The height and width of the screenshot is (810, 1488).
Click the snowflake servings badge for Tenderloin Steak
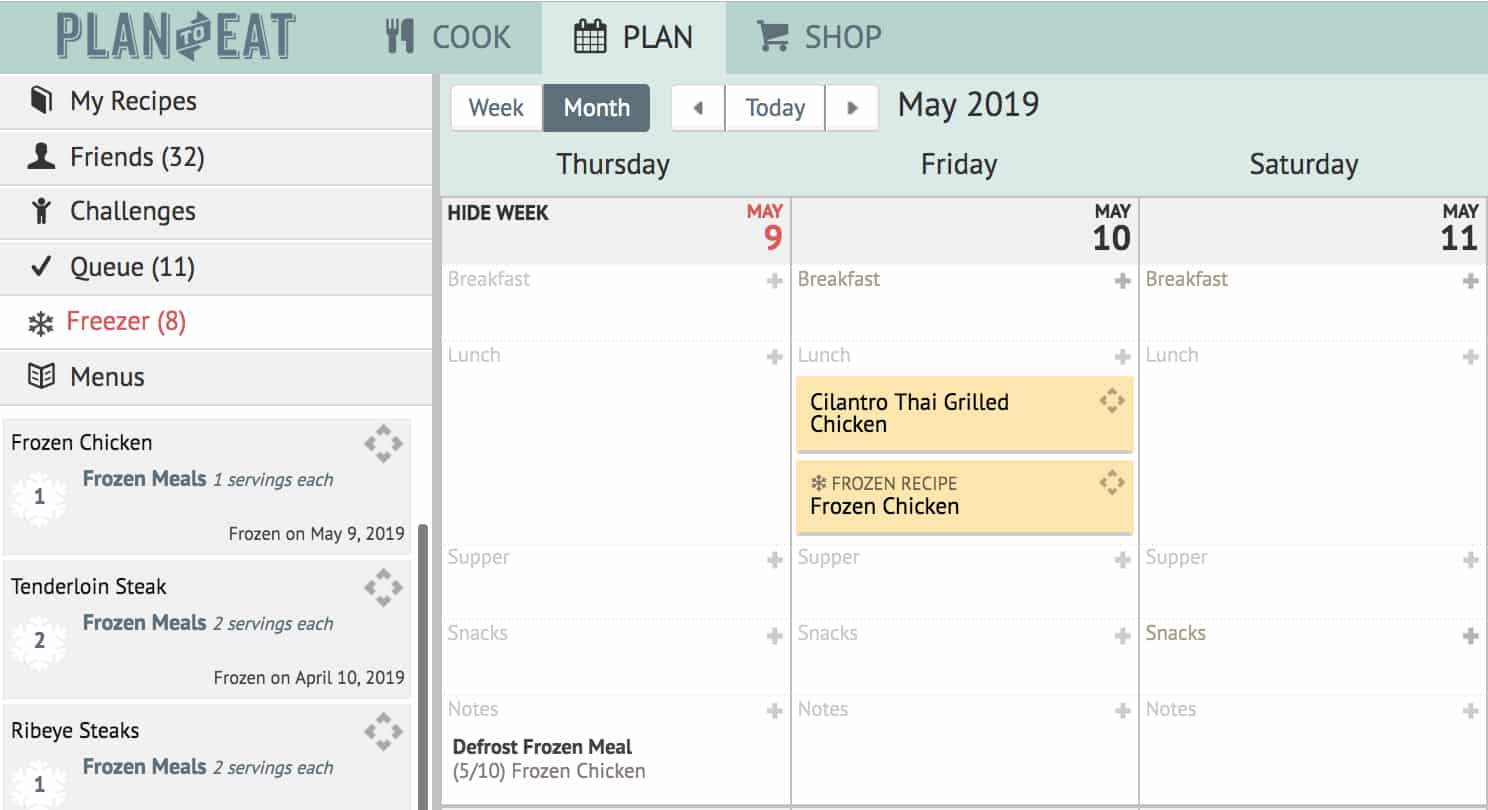[39, 641]
